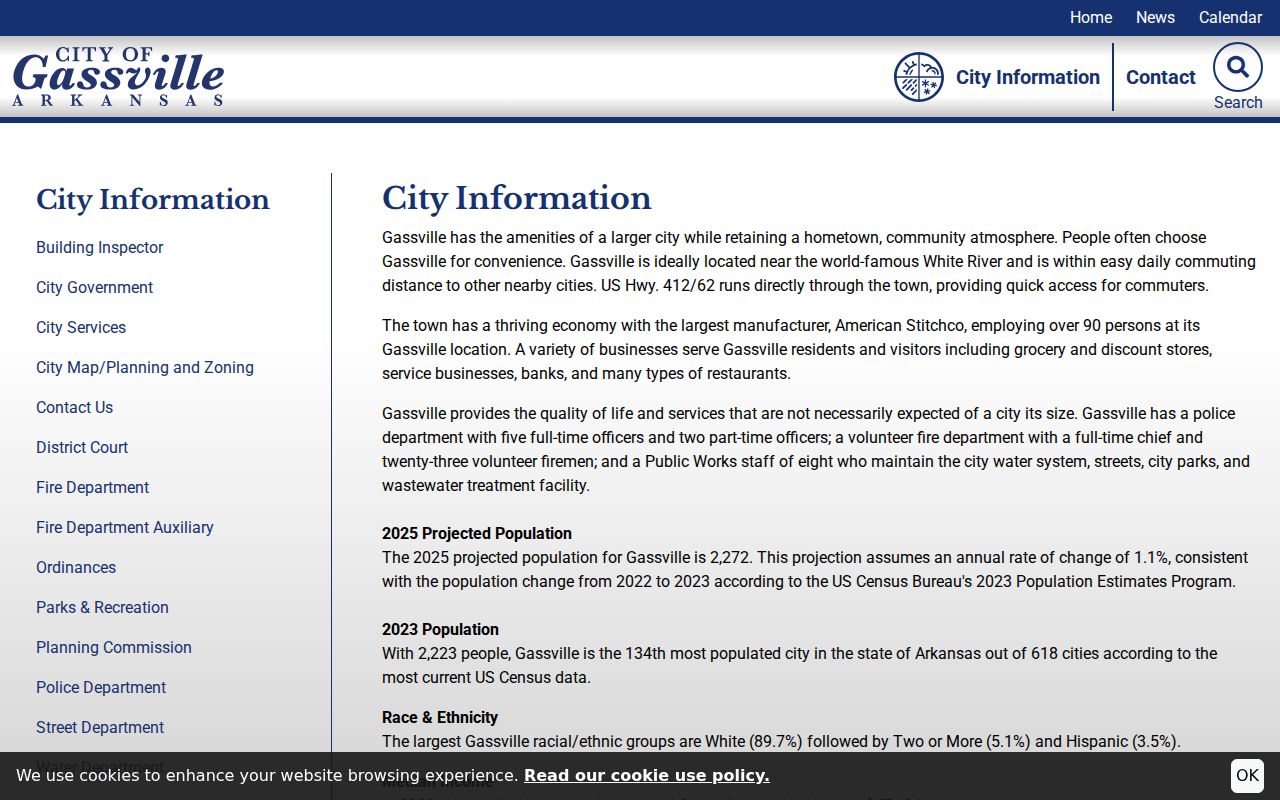Go to Planning Commission page
Screen dimensions: 1280x800
114,647
